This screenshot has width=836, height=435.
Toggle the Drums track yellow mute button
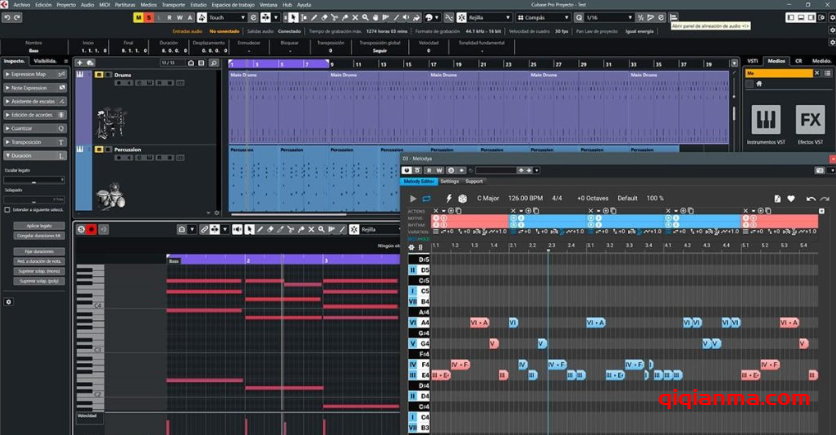tap(99, 75)
